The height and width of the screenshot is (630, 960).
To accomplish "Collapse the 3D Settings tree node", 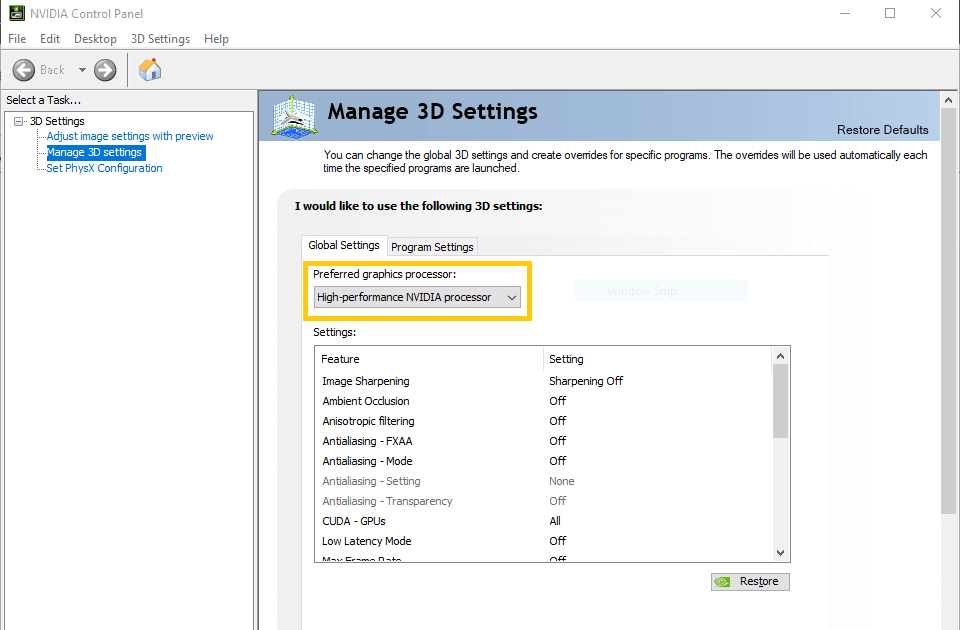I will [18, 121].
